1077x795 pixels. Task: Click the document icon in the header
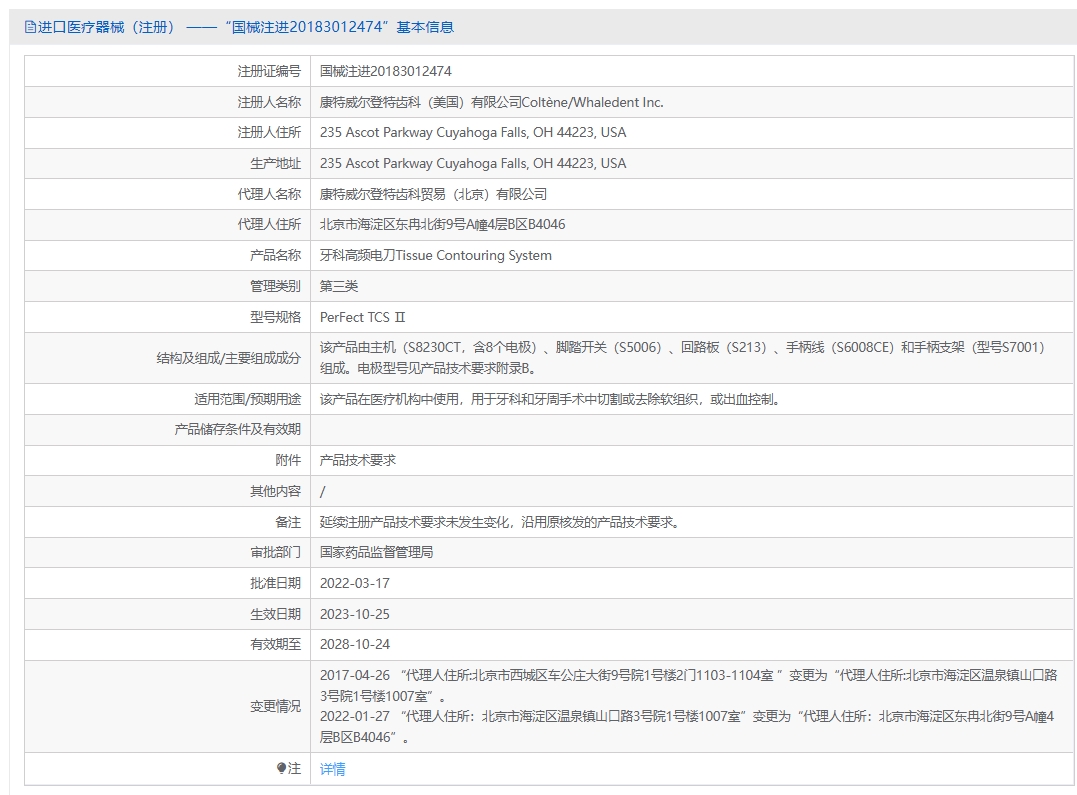pos(30,27)
